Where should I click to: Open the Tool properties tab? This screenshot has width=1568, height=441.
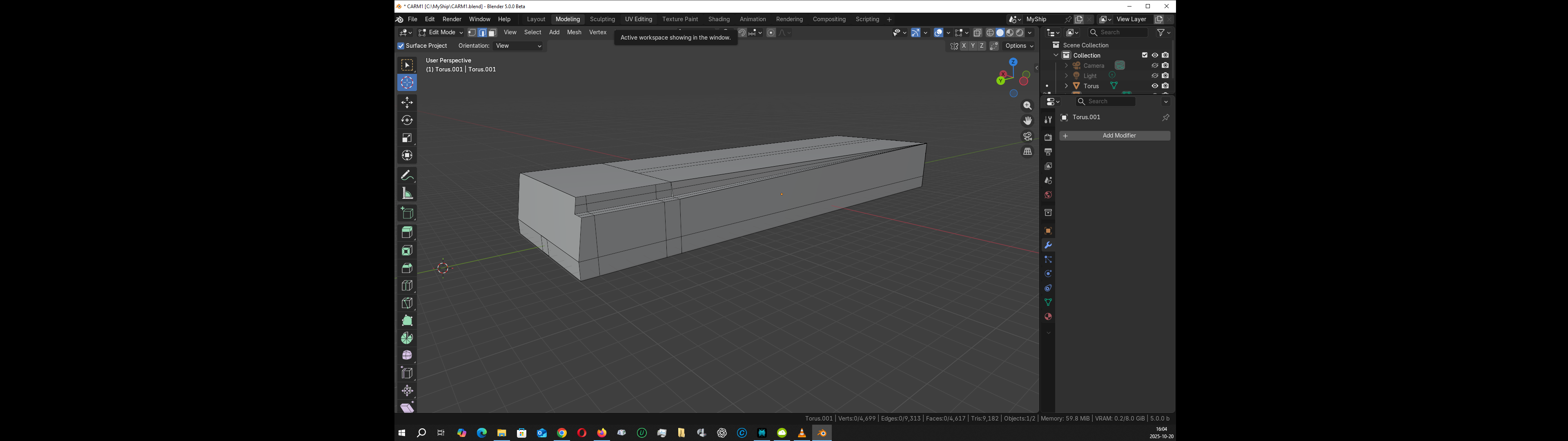pos(1047,120)
